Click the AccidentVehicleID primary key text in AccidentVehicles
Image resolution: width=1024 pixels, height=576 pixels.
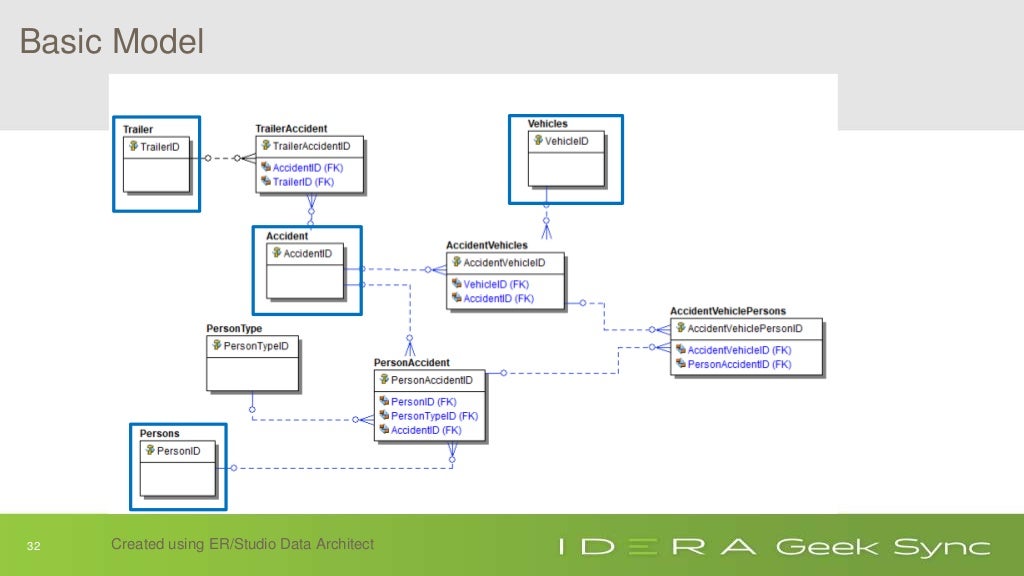tap(504, 263)
